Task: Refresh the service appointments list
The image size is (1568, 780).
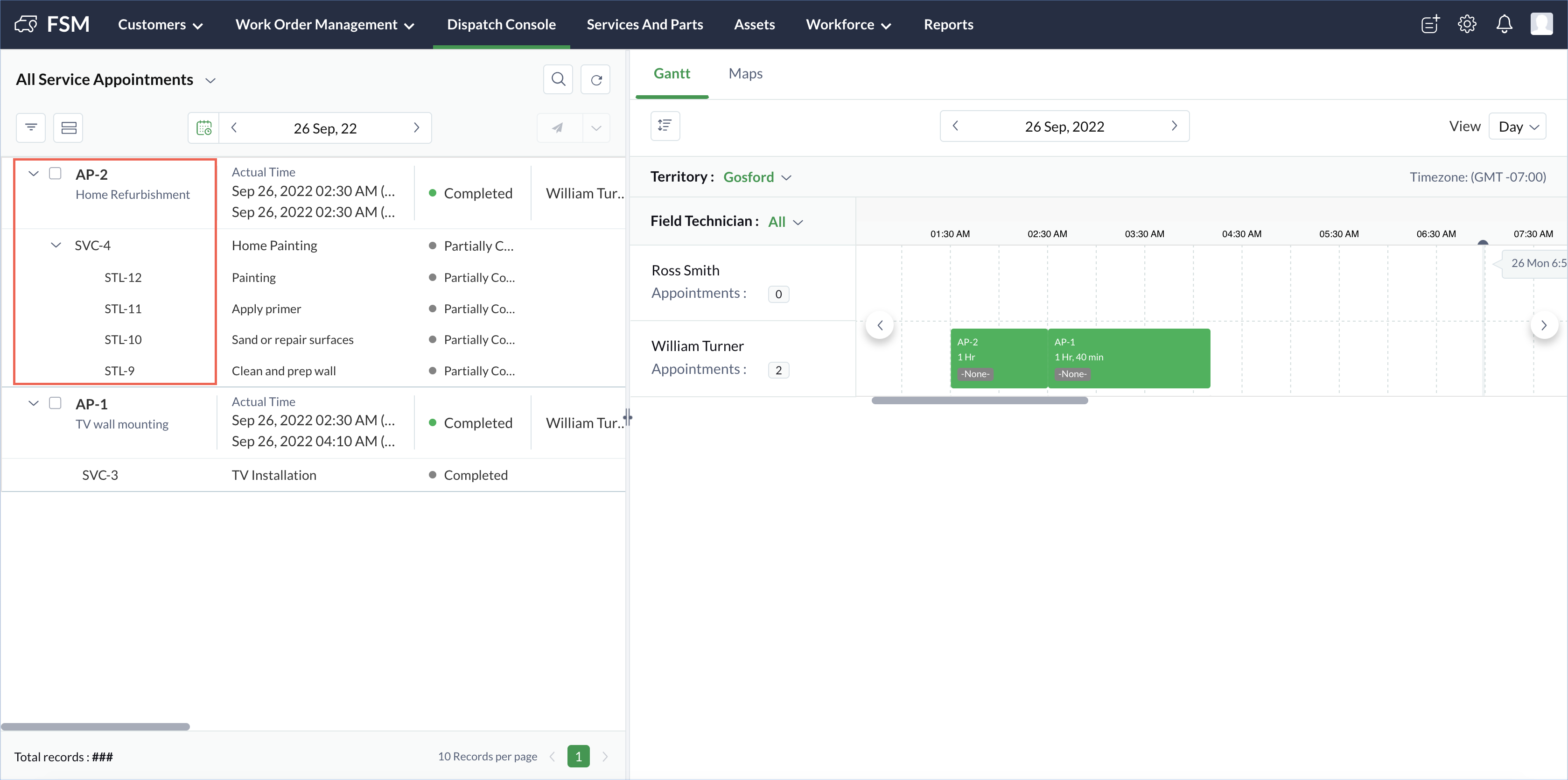Action: (x=595, y=79)
